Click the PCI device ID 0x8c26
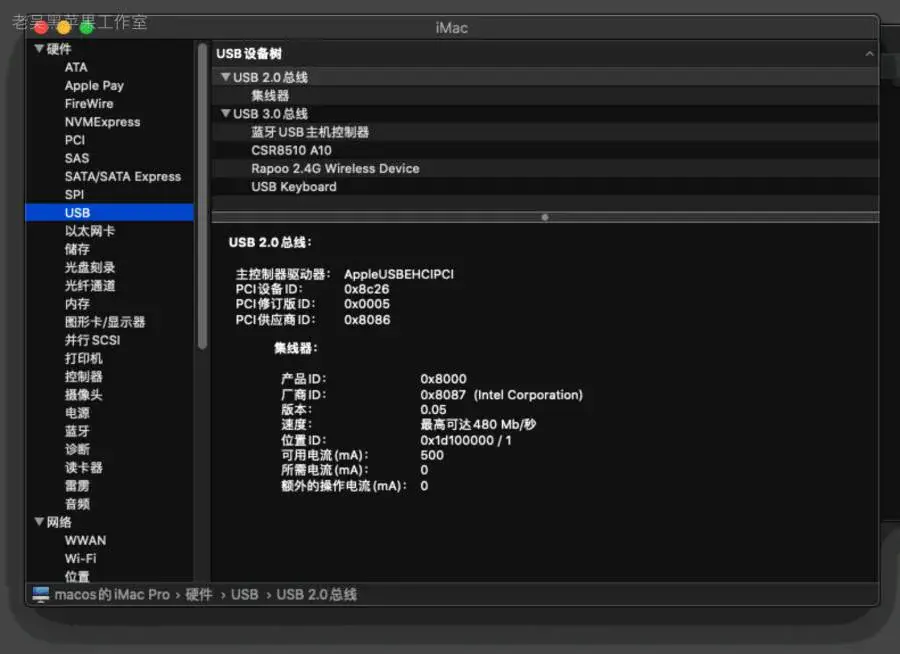Screen dimensions: 900x654 click(x=366, y=289)
